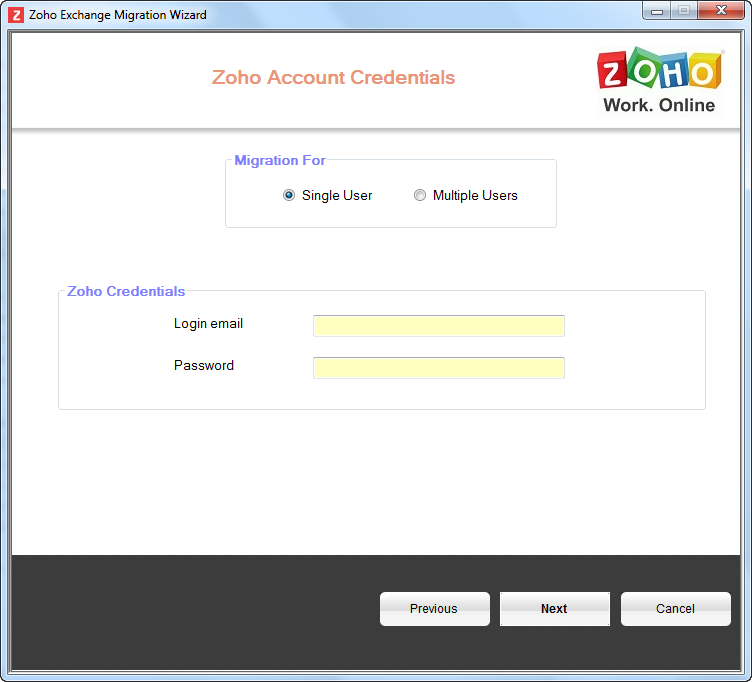Proceed with the Next button

coord(555,609)
